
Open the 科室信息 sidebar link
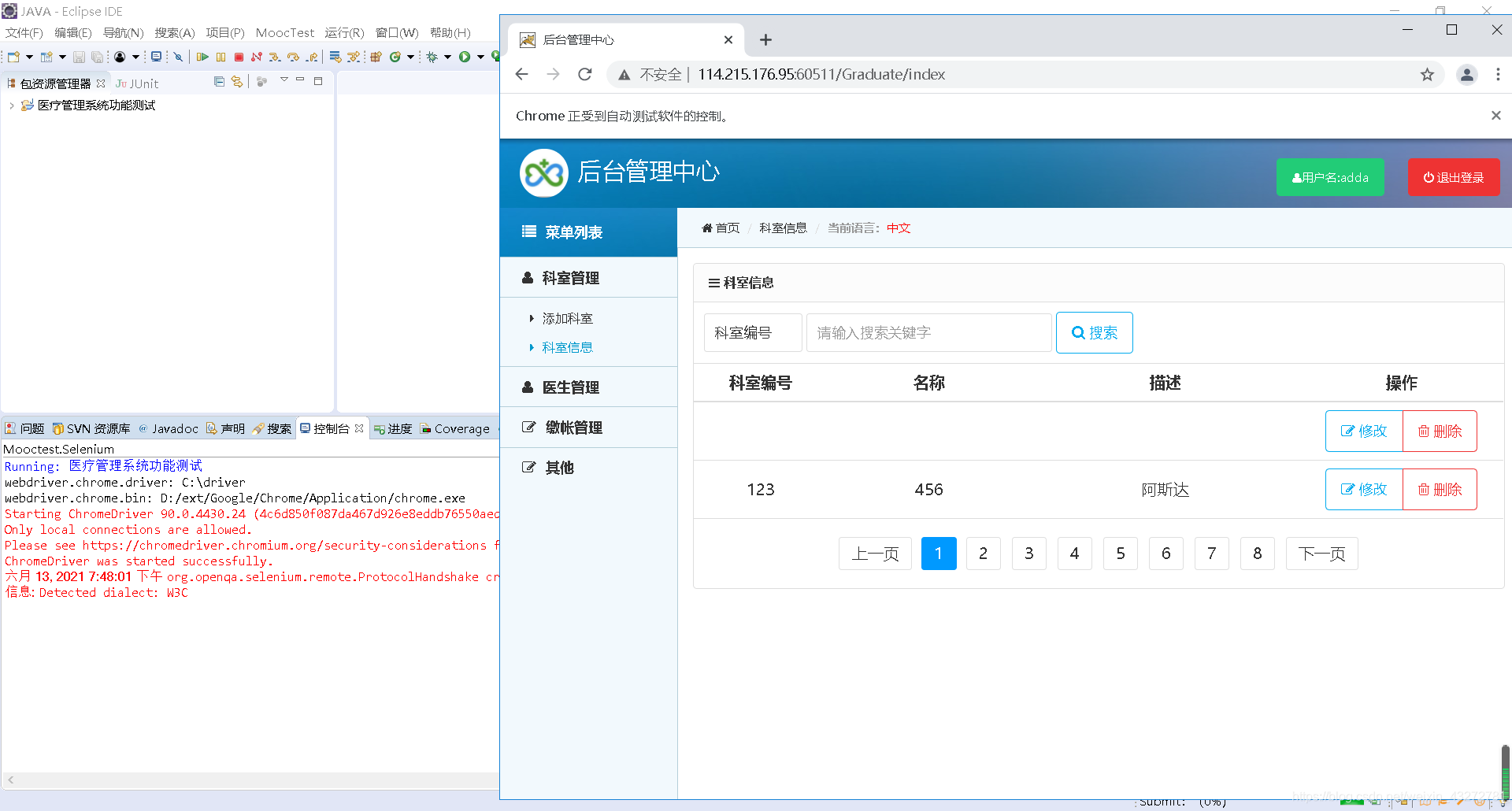pos(567,347)
